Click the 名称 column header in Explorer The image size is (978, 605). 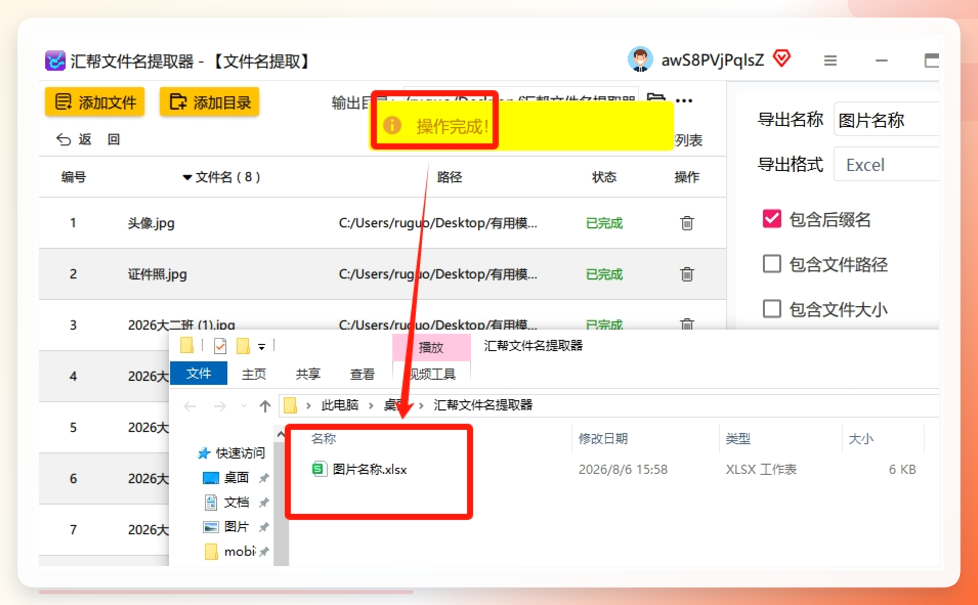[324, 438]
